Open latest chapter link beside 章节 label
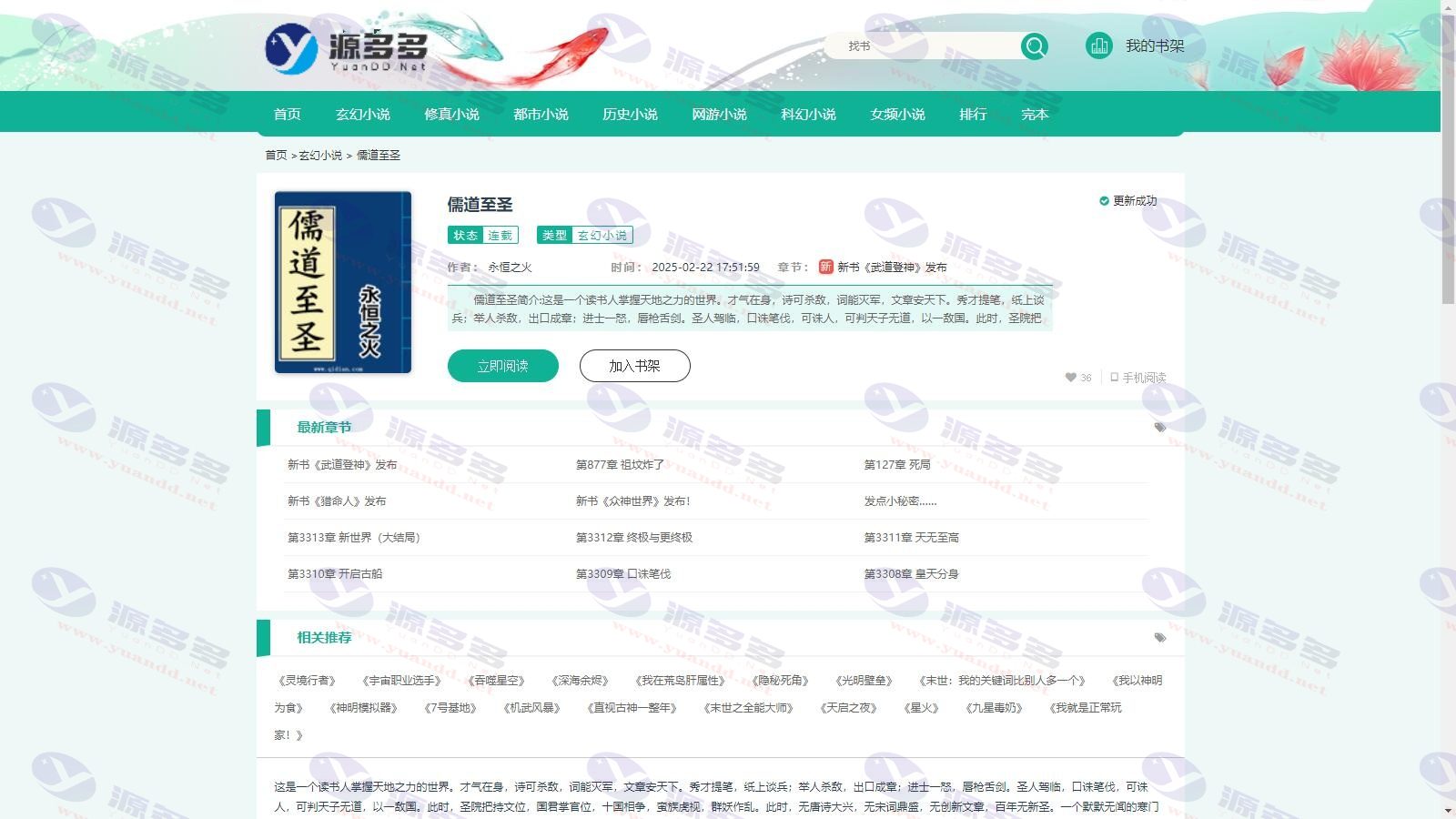The height and width of the screenshot is (819, 1456). pyautogui.click(x=892, y=268)
